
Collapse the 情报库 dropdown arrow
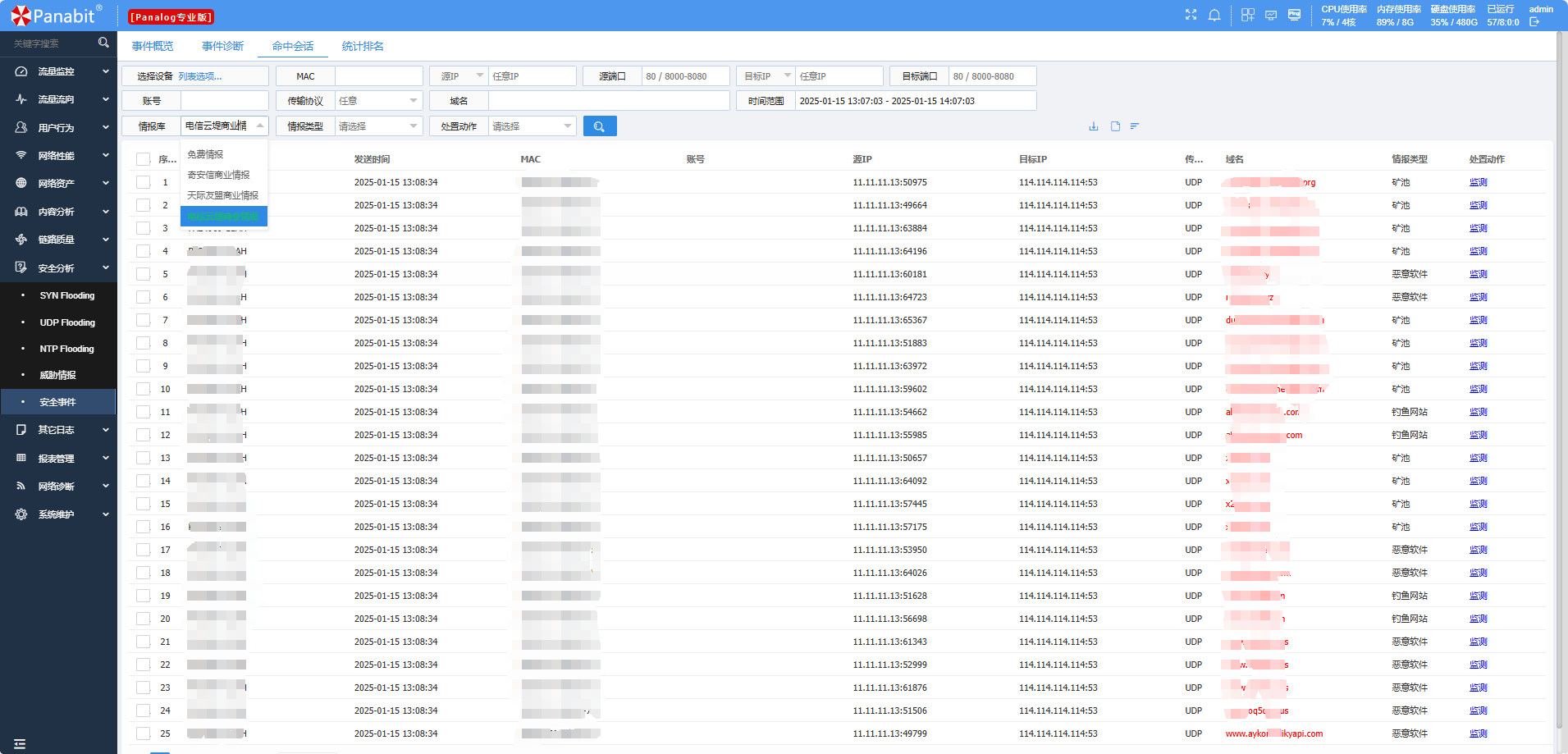point(259,126)
